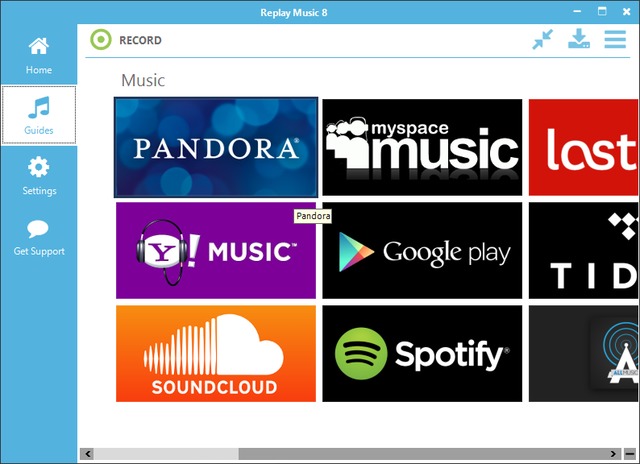Open the Spotify guide tile
The height and width of the screenshot is (464, 640).
point(421,353)
